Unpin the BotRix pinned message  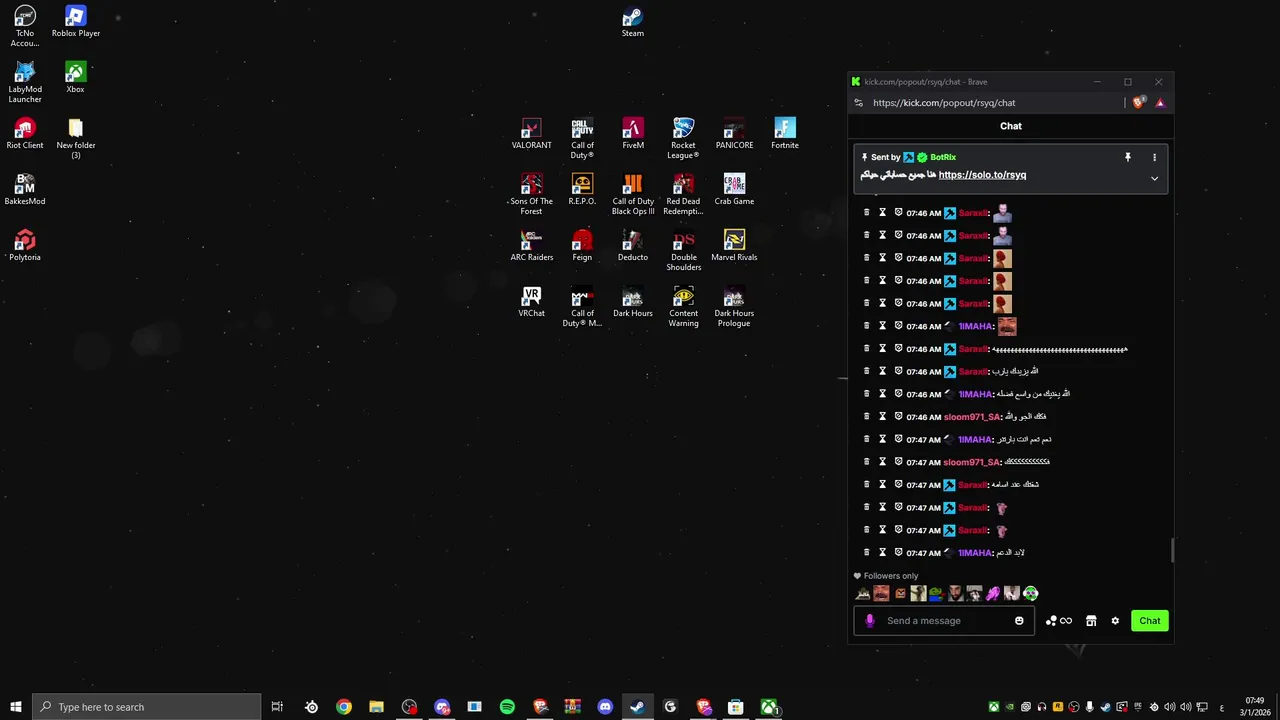click(x=1128, y=157)
